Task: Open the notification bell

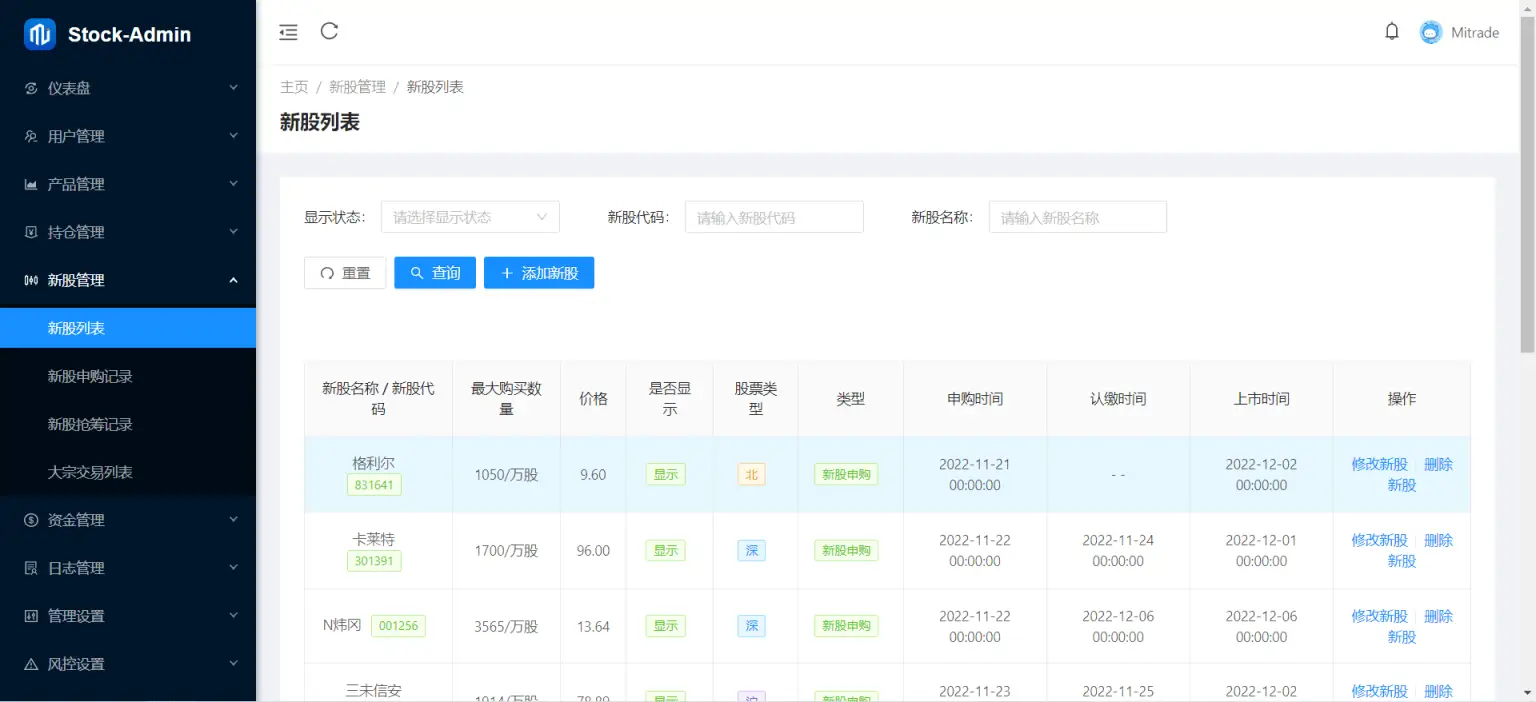Action: (1392, 31)
